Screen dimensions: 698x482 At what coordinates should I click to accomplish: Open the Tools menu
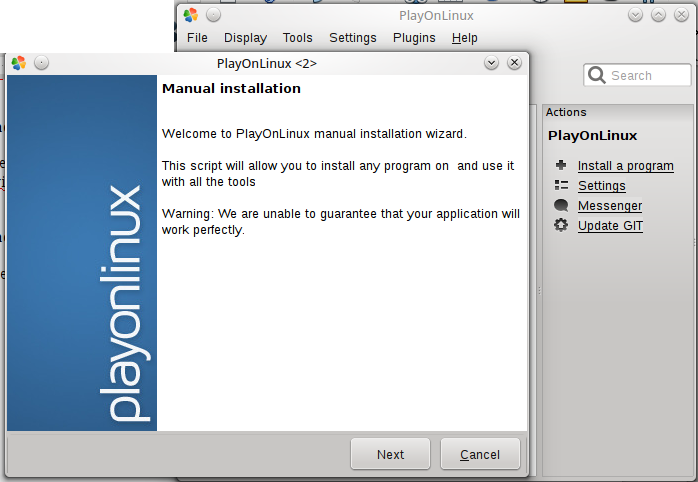(297, 38)
